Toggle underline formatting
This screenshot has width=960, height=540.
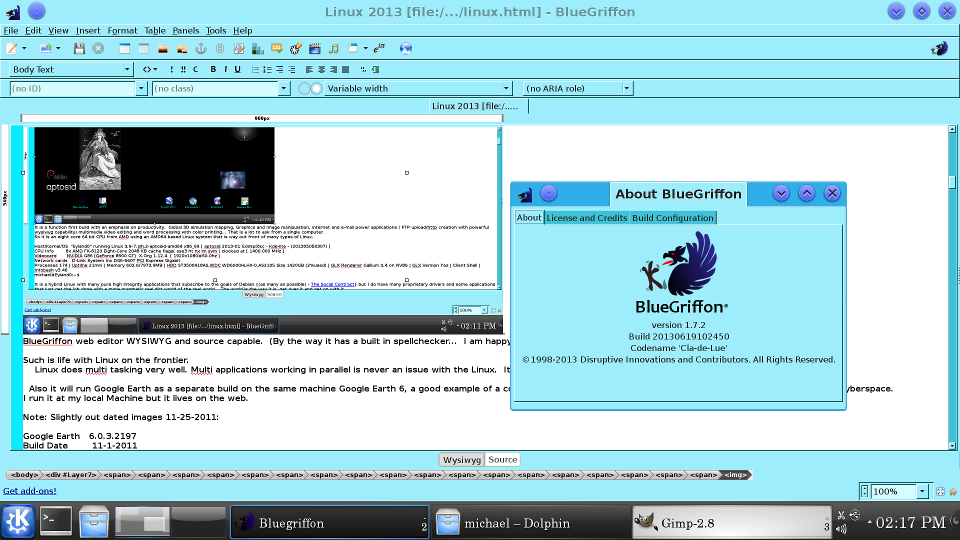[238, 70]
